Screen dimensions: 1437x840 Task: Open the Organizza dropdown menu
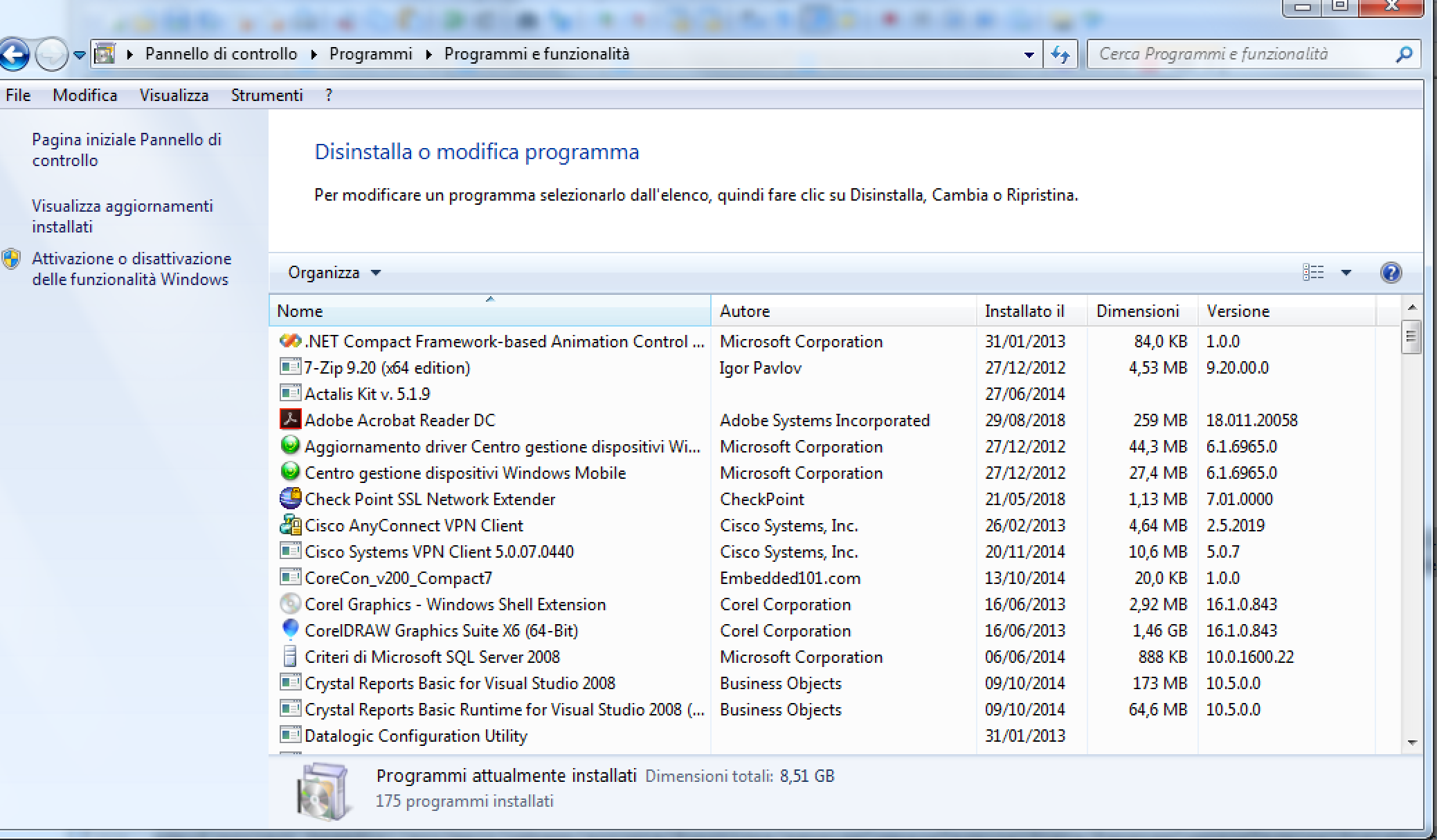334,273
